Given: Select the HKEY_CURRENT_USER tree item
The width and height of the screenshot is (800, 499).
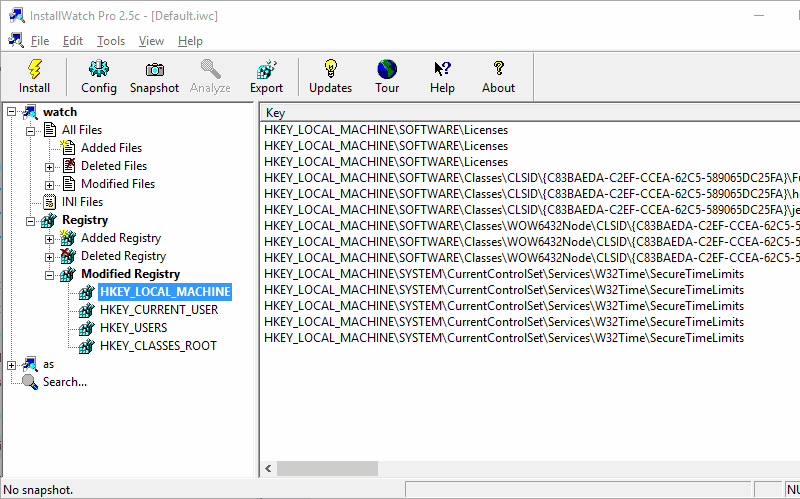Looking at the screenshot, I should [159, 310].
